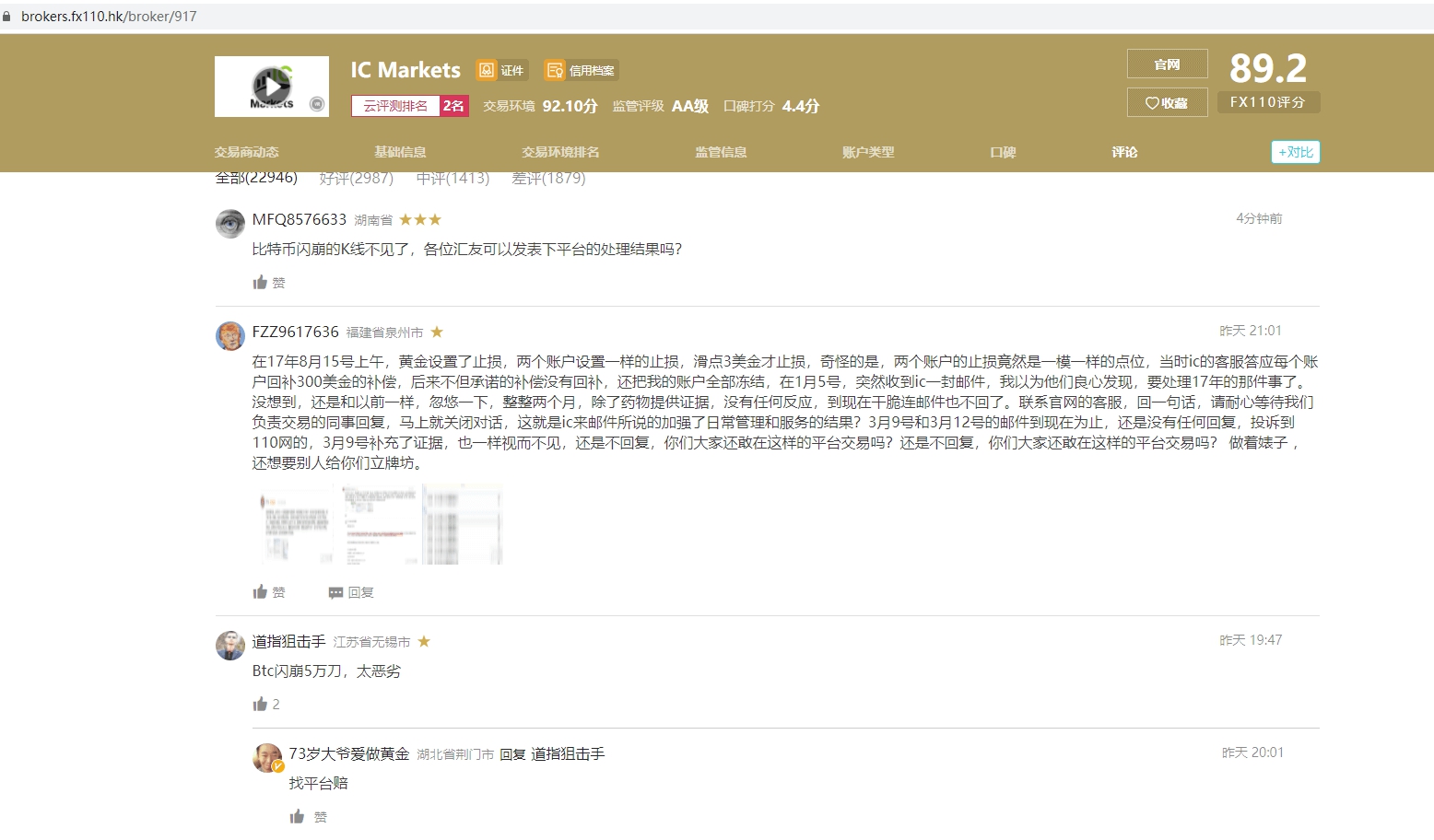
Task: Click the thumbs-up icon under MFQ8576633's comment
Action: (260, 282)
